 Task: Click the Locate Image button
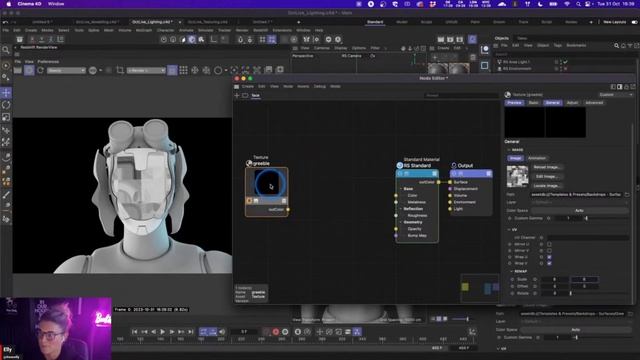click(547, 186)
